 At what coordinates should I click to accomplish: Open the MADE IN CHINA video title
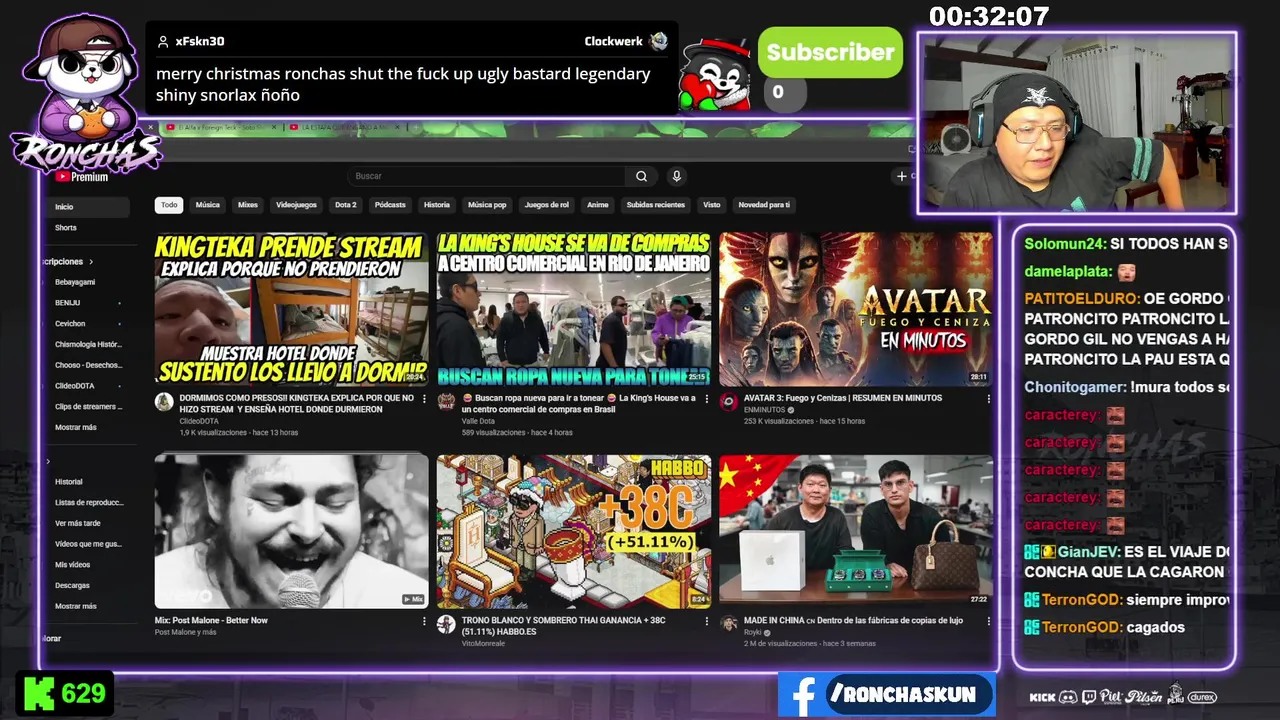pos(853,620)
